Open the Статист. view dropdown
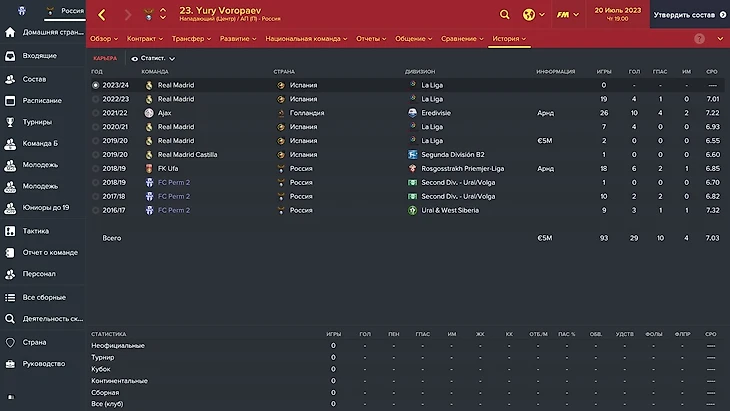 point(153,59)
